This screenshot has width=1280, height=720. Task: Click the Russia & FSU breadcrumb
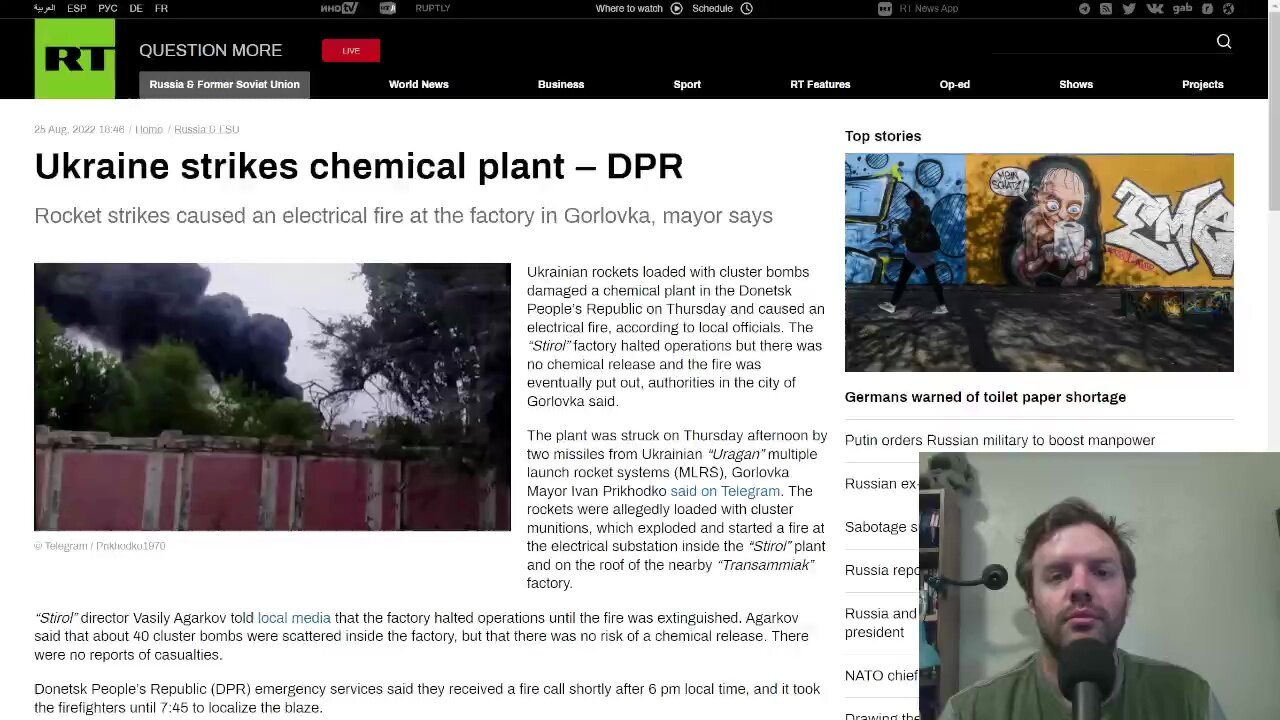207,129
